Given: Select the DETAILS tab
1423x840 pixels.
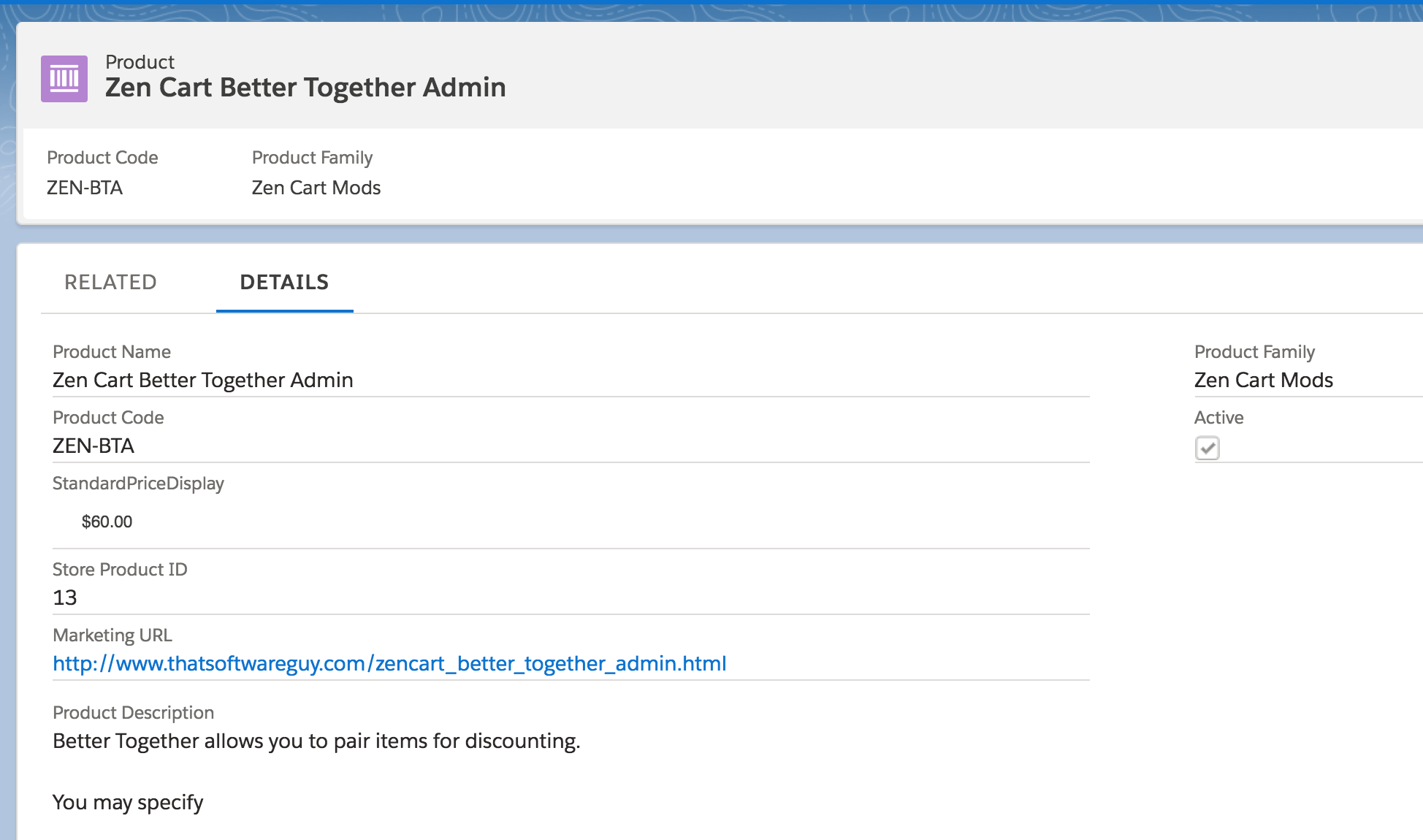Looking at the screenshot, I should pyautogui.click(x=284, y=282).
